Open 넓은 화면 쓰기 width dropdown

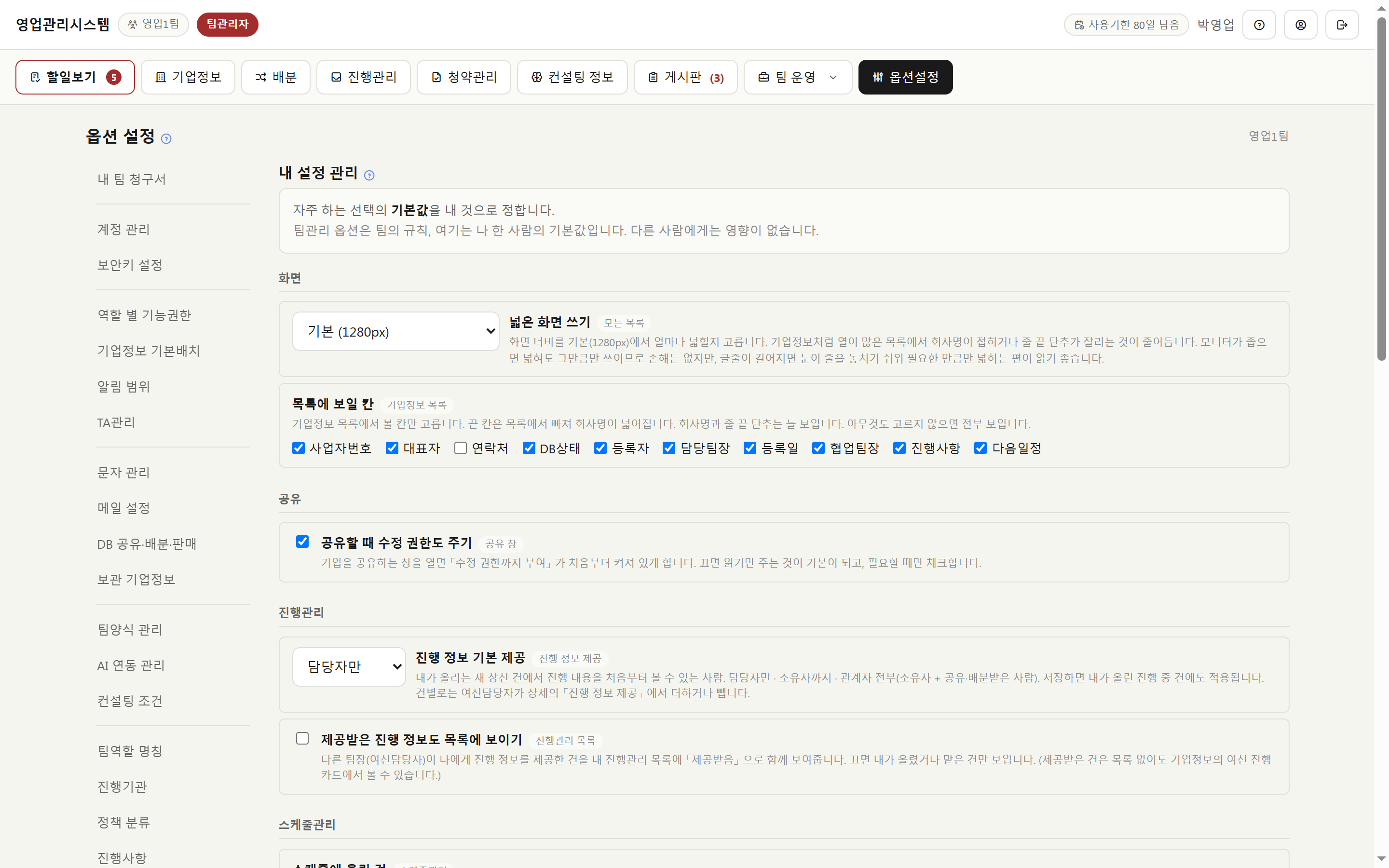coord(396,331)
